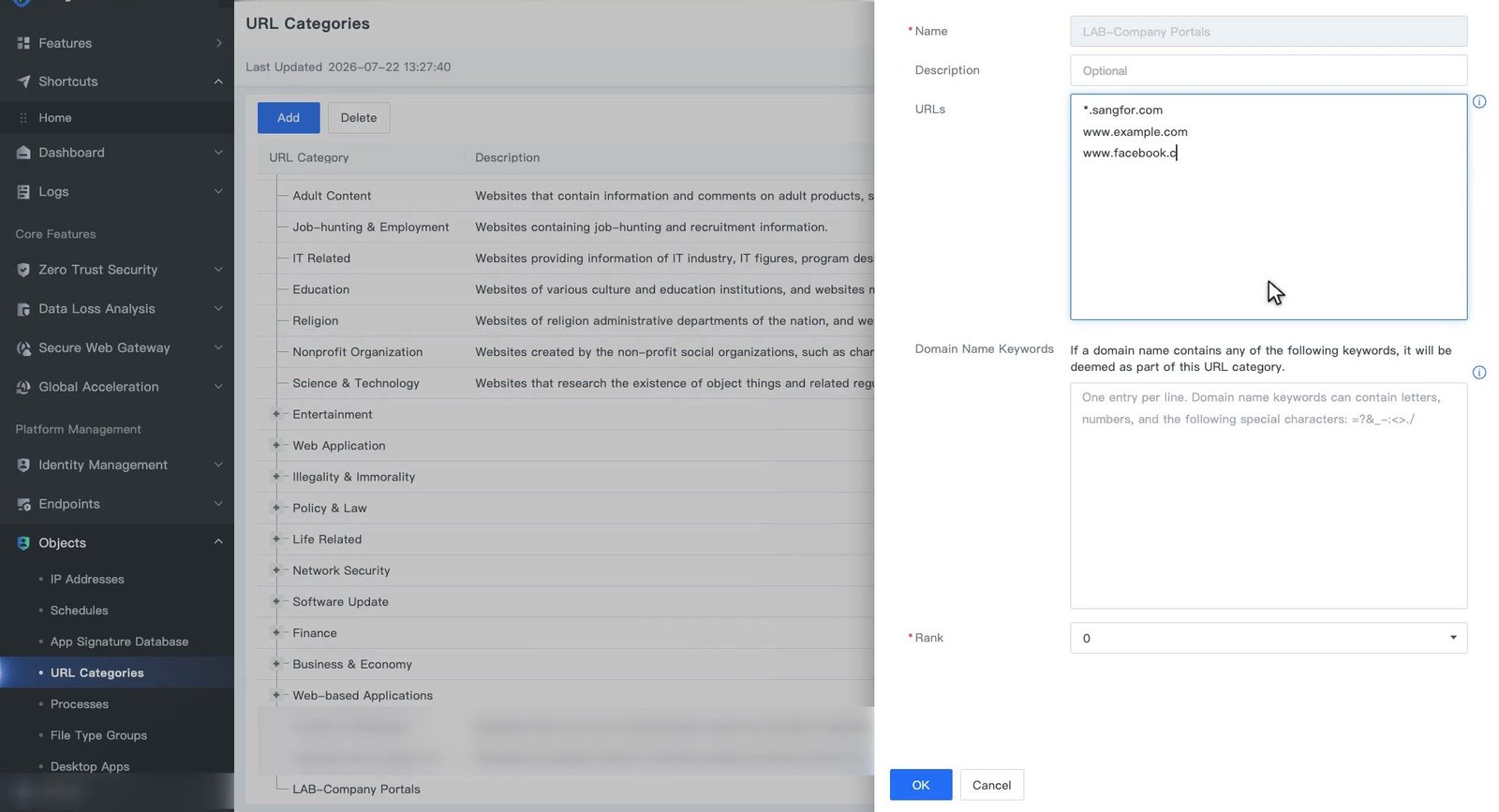Click inside the URLs text area
The image size is (1499, 812).
1269,207
